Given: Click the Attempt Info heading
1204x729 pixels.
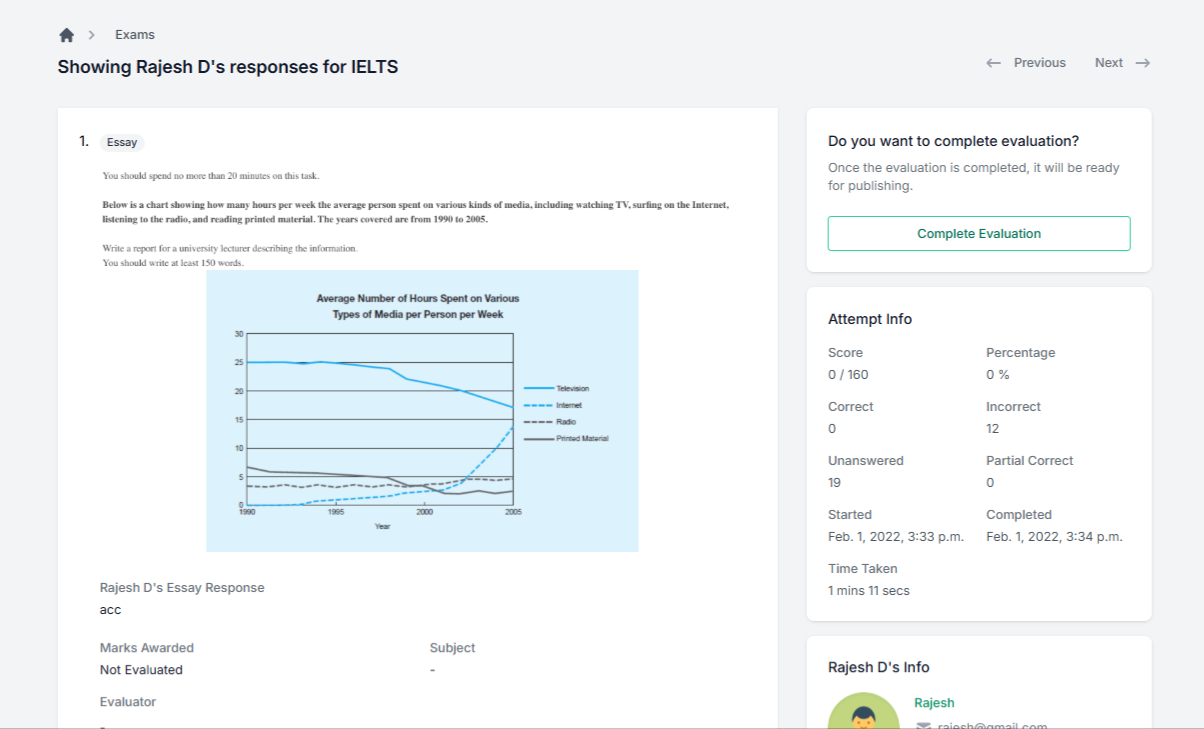Looking at the screenshot, I should [x=870, y=319].
